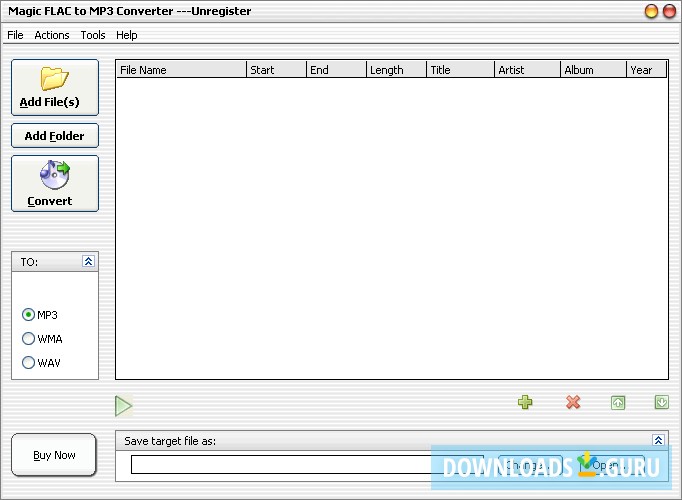Click the Year column header
Viewport: 682px width, 500px height.
(646, 70)
